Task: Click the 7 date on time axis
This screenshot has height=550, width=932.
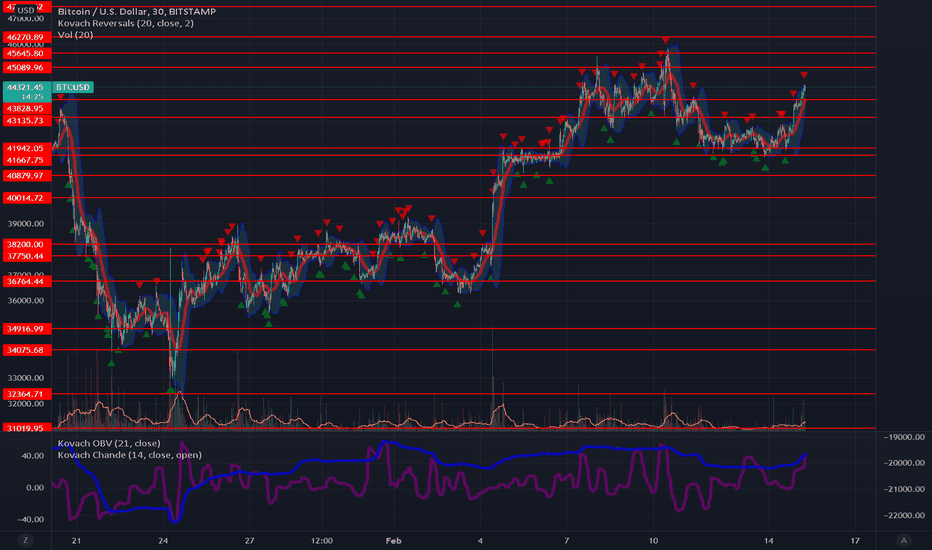Action: 566,541
